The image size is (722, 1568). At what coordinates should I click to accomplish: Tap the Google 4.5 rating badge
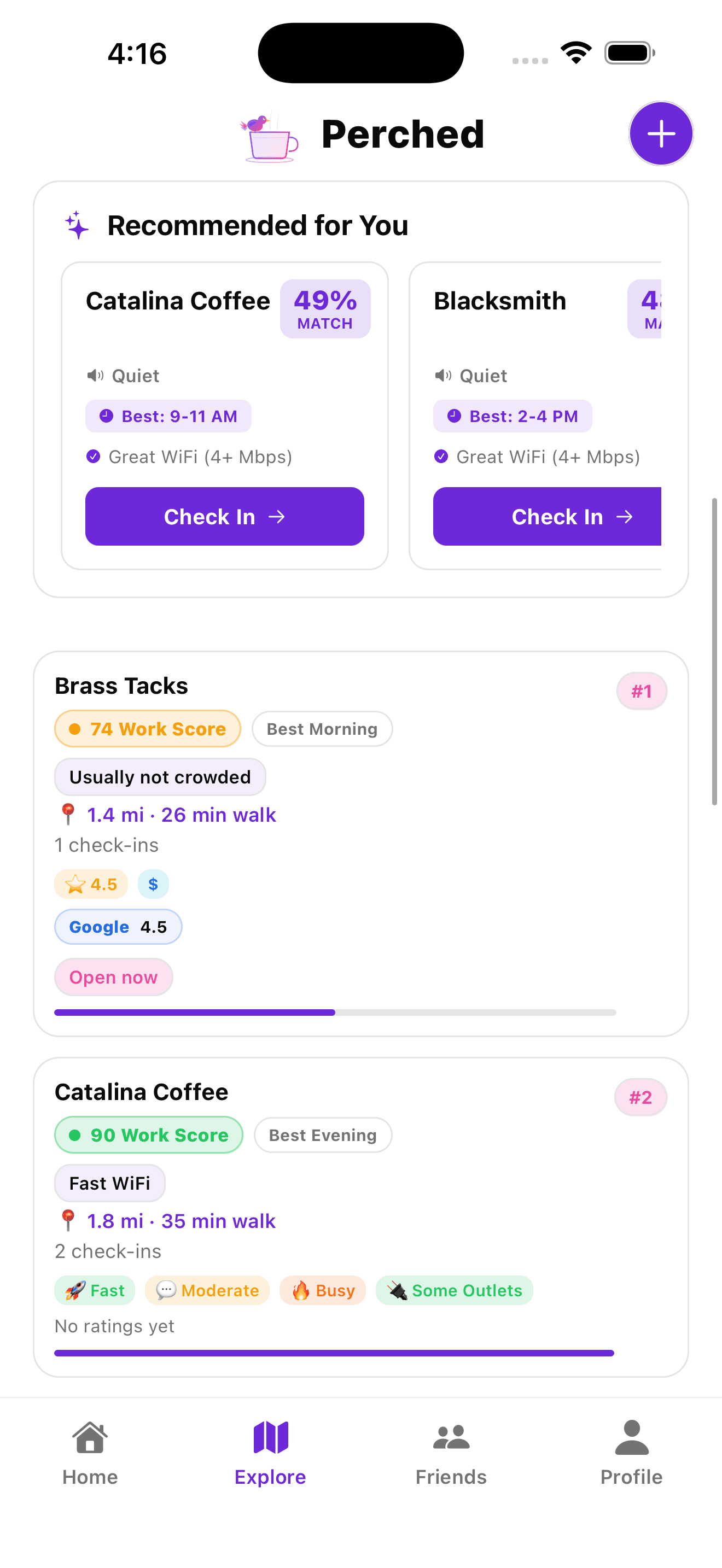[x=118, y=927]
